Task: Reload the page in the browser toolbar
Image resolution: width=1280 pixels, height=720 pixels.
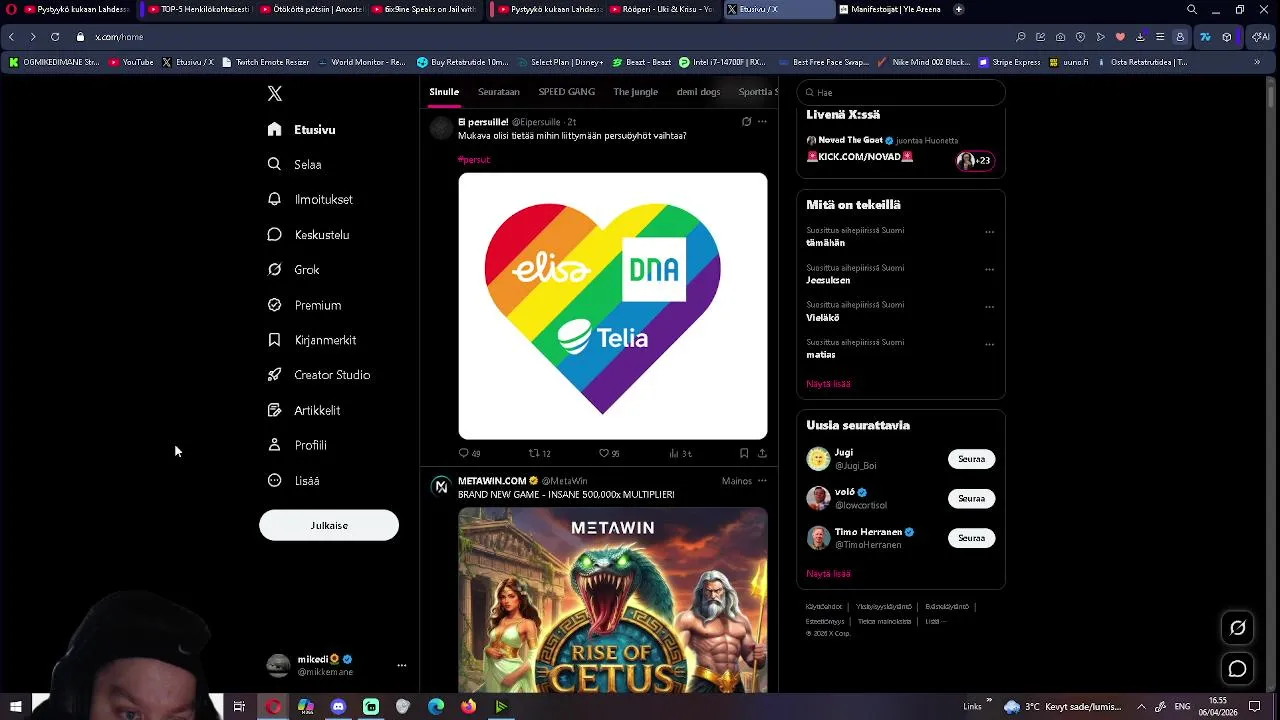Action: tap(55, 37)
